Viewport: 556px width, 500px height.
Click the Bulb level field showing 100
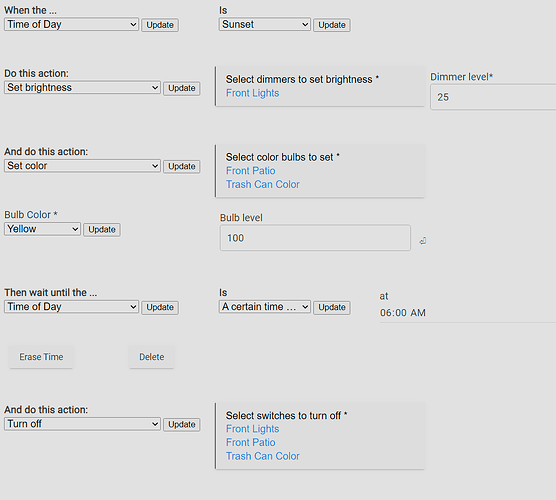[315, 238]
